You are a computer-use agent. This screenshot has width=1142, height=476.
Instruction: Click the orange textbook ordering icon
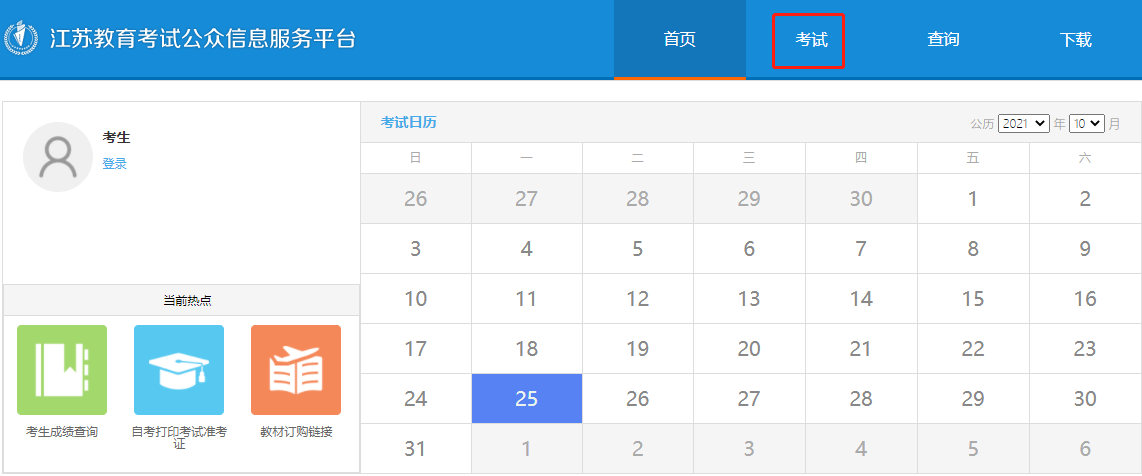(296, 370)
